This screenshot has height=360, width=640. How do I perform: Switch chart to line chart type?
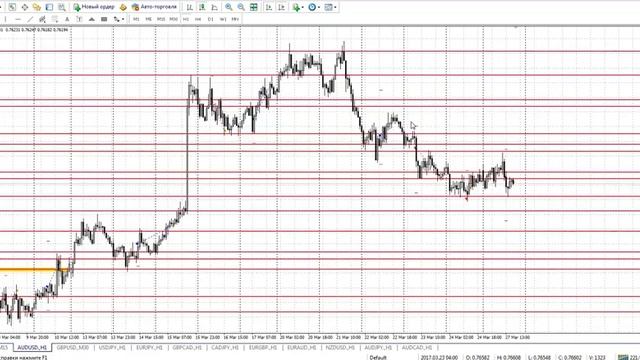[215, 7]
